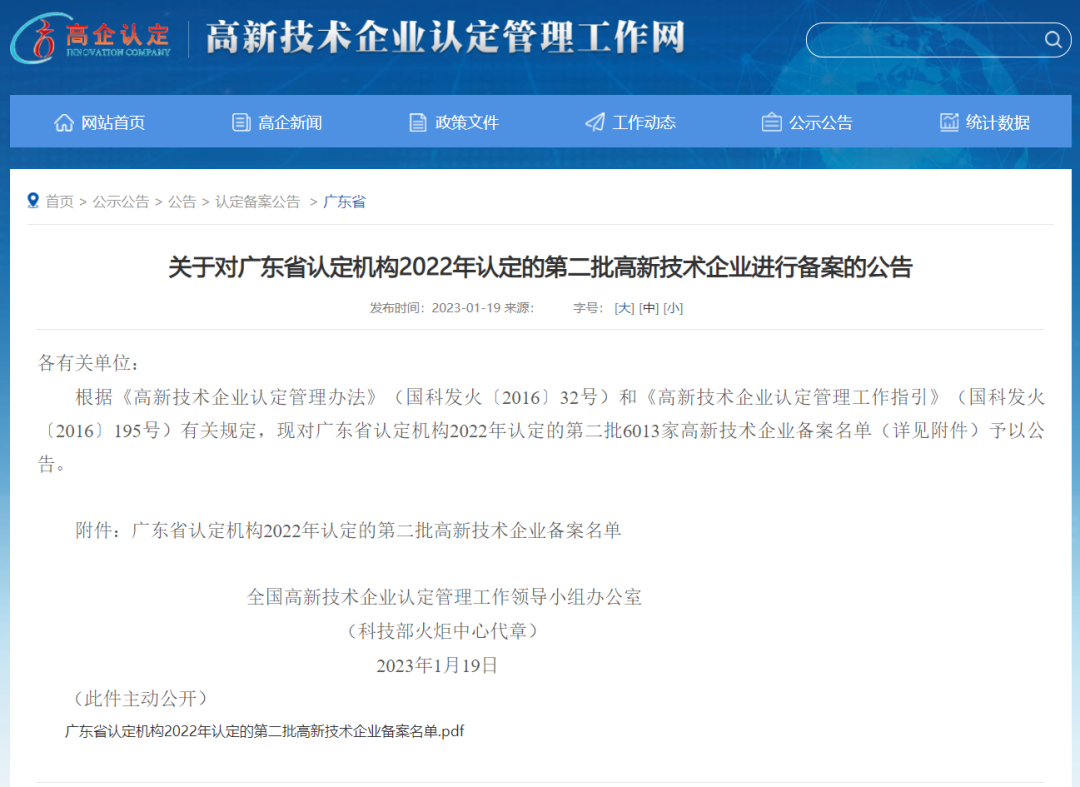Click the search magnifier icon

[x=1052, y=39]
